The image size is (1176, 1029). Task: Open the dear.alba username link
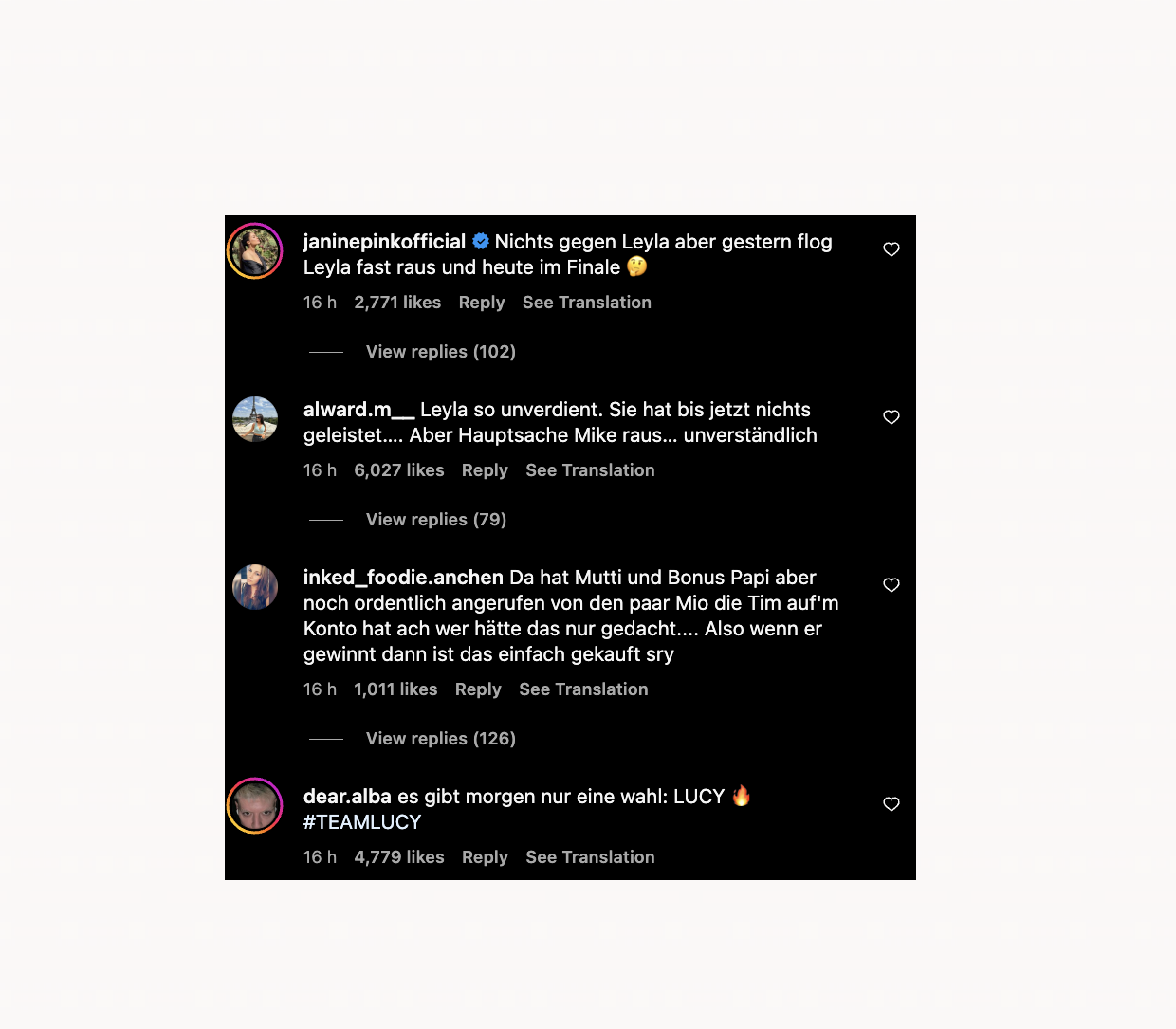(x=347, y=797)
